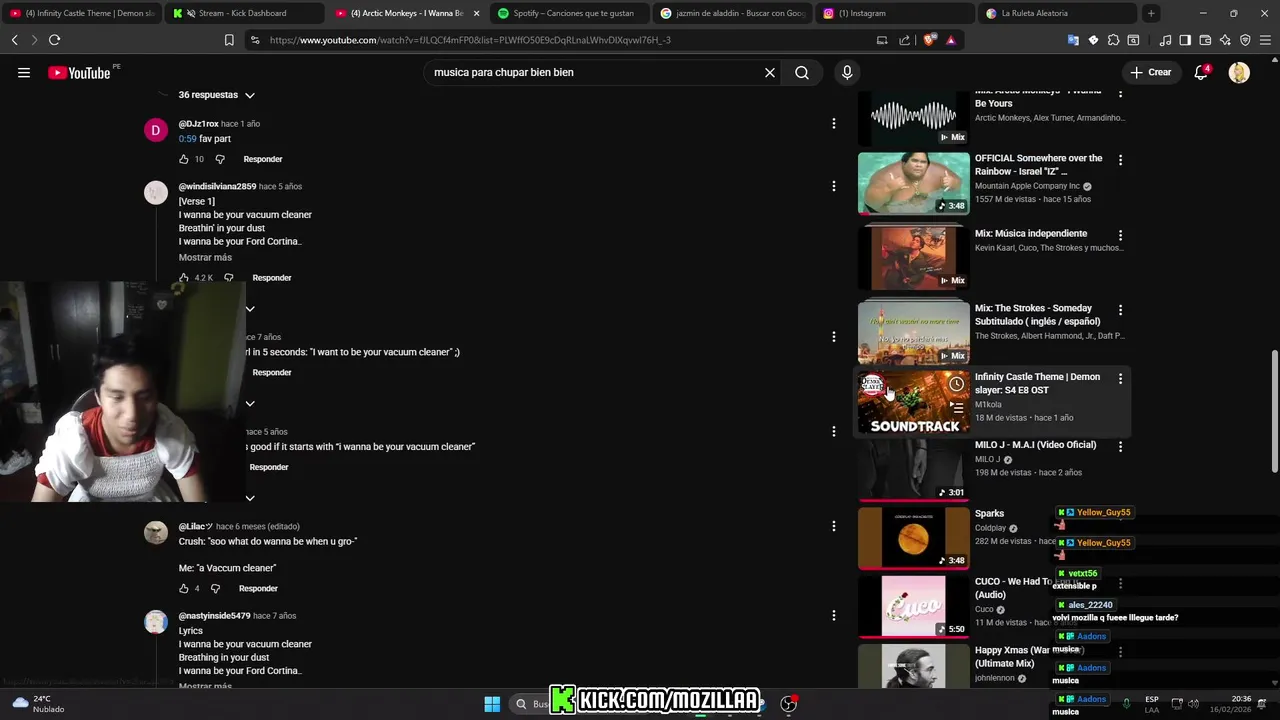
Task: Open the YouTube hamburger guide menu
Action: point(24,72)
